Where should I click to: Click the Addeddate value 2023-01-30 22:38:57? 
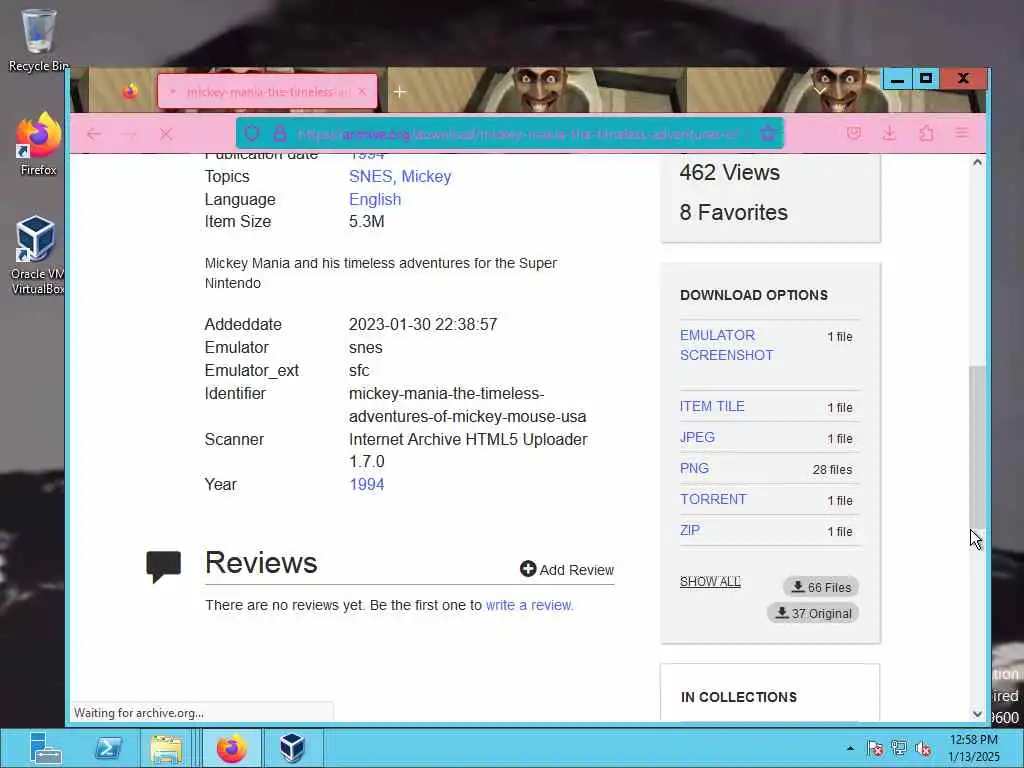click(x=423, y=325)
